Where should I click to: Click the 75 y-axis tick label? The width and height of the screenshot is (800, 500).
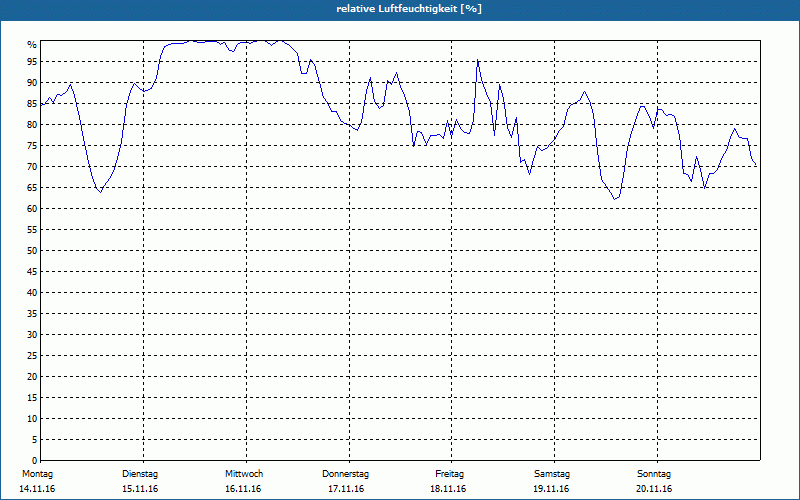click(32, 146)
